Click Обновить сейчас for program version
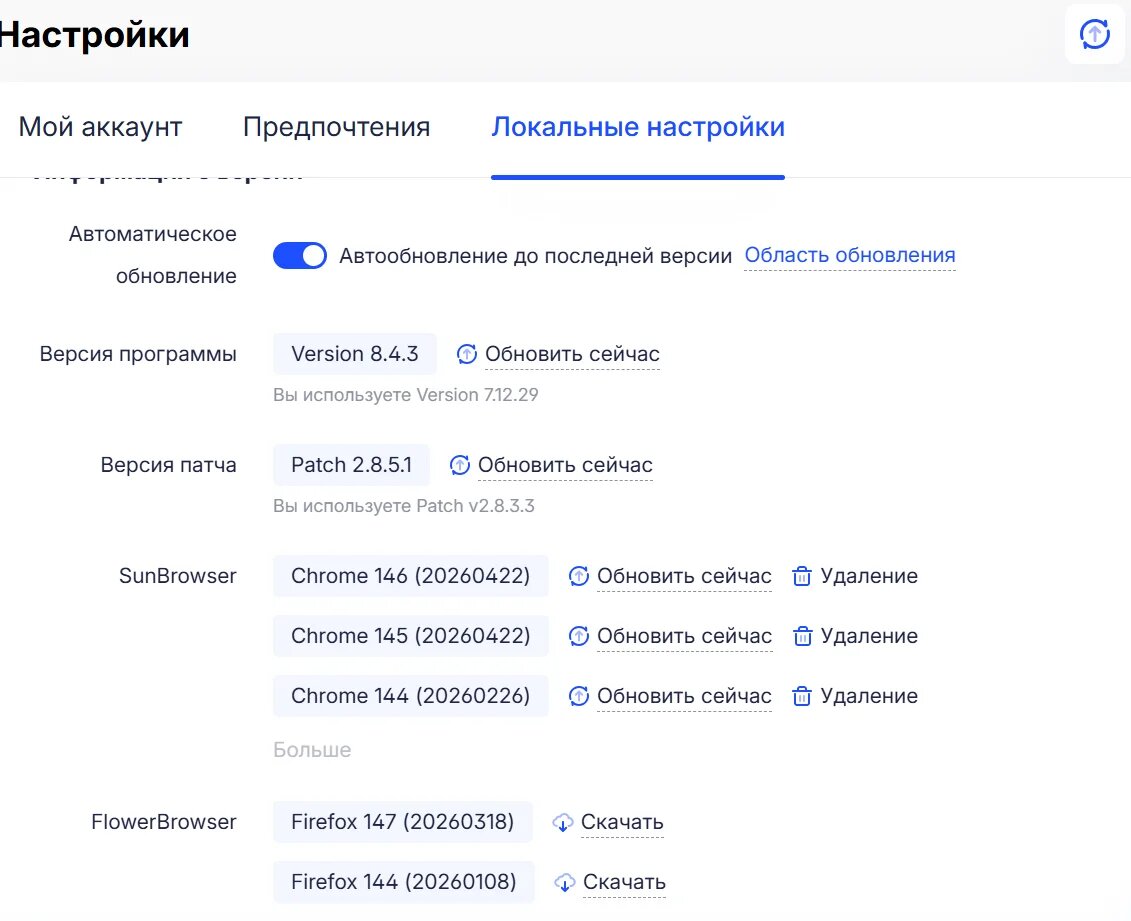Viewport: 1131px width, 921px height. [x=572, y=354]
